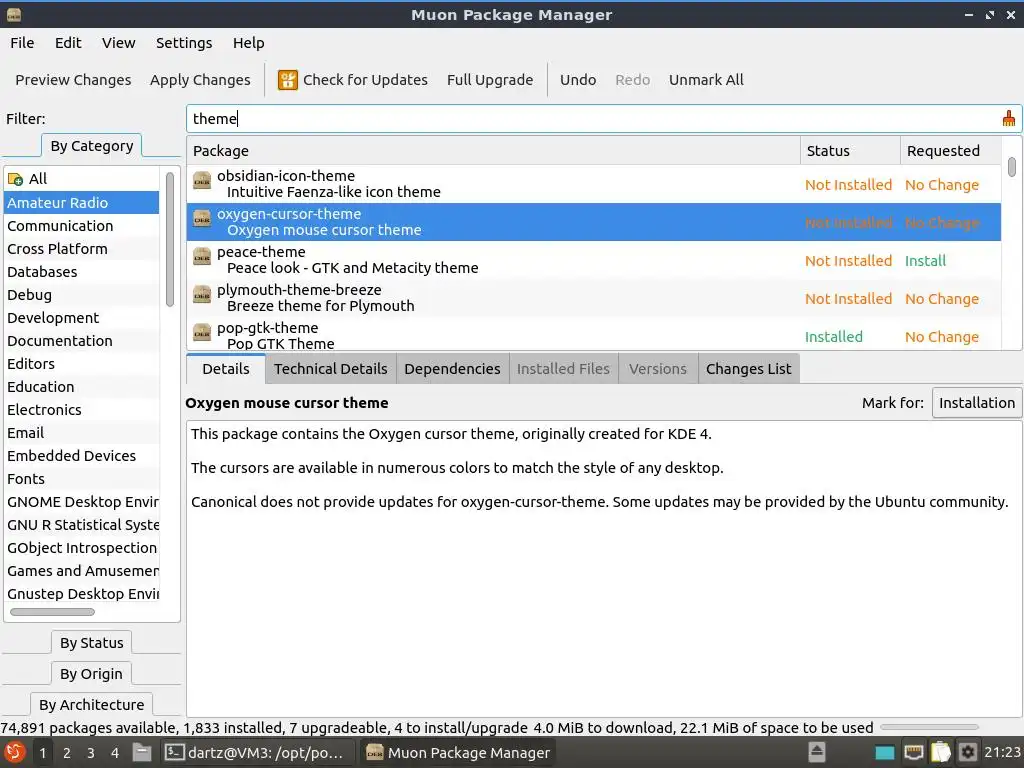
Task: Select the Education category
Action: (x=81, y=387)
